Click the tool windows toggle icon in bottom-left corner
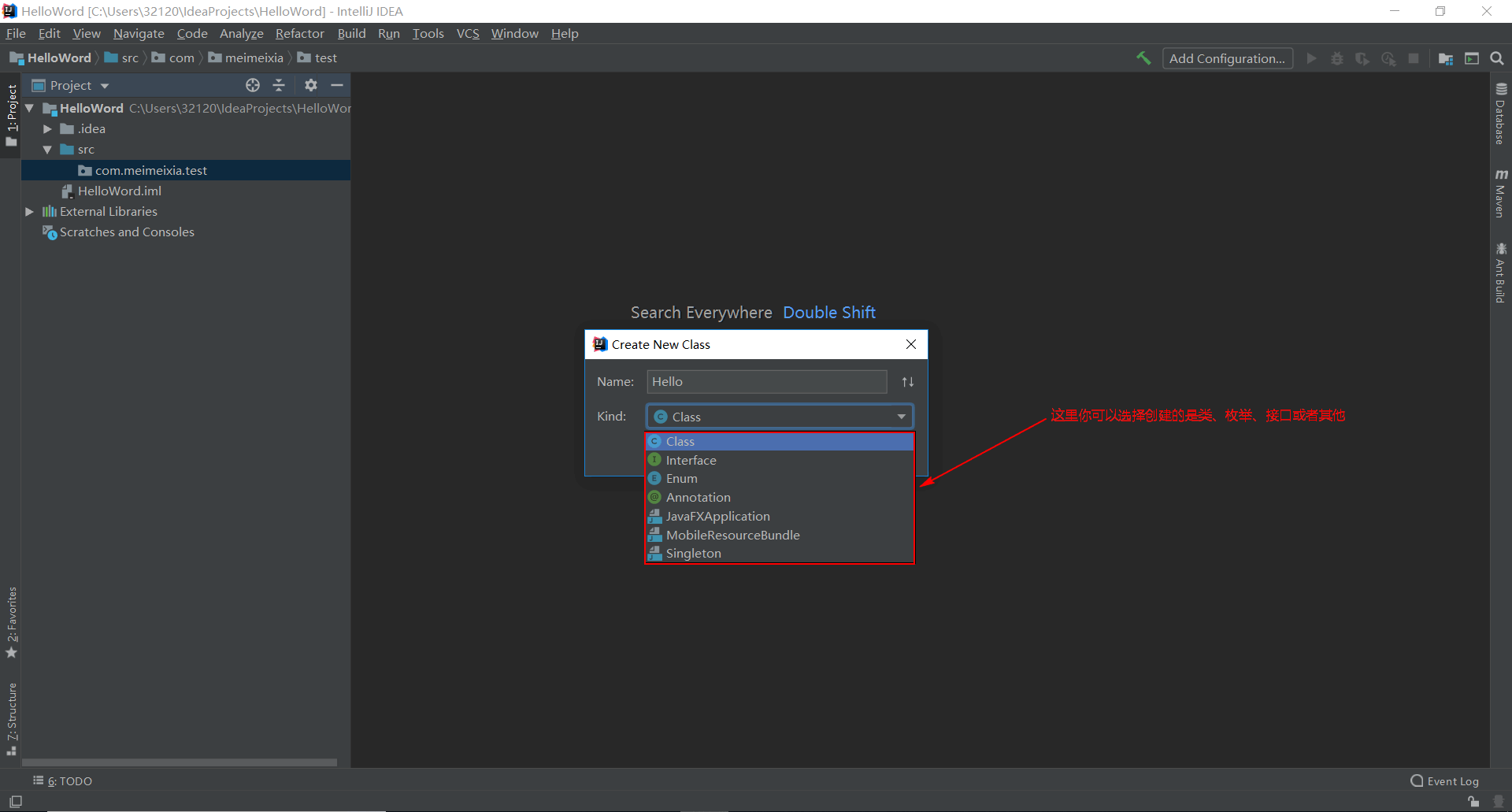The image size is (1512, 812). point(15,802)
